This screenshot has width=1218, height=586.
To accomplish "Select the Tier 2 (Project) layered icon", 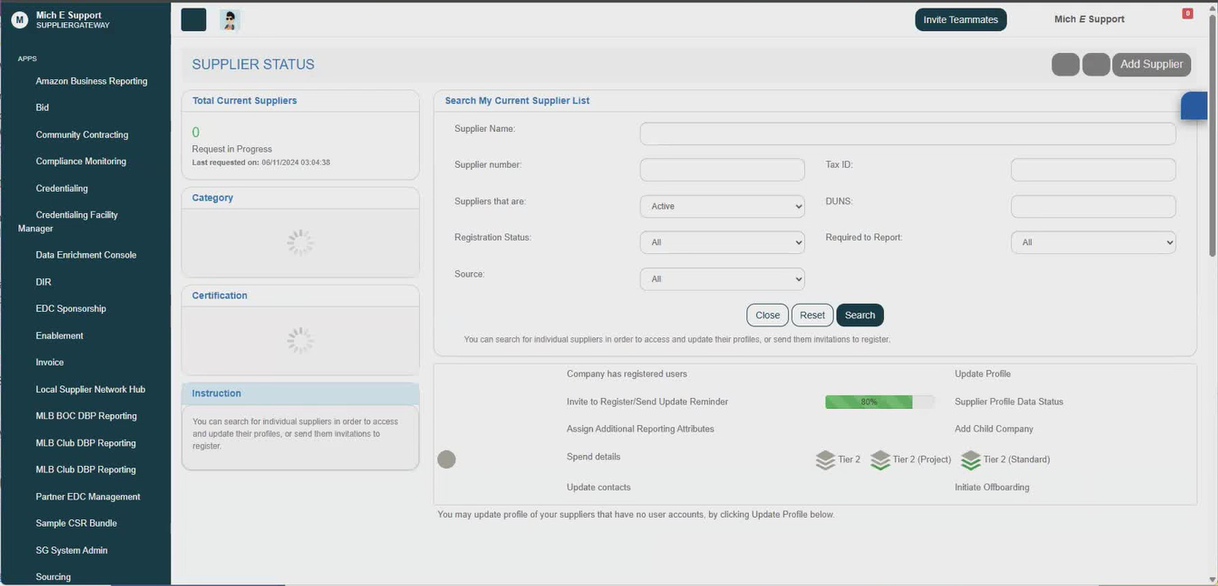I will coord(881,459).
